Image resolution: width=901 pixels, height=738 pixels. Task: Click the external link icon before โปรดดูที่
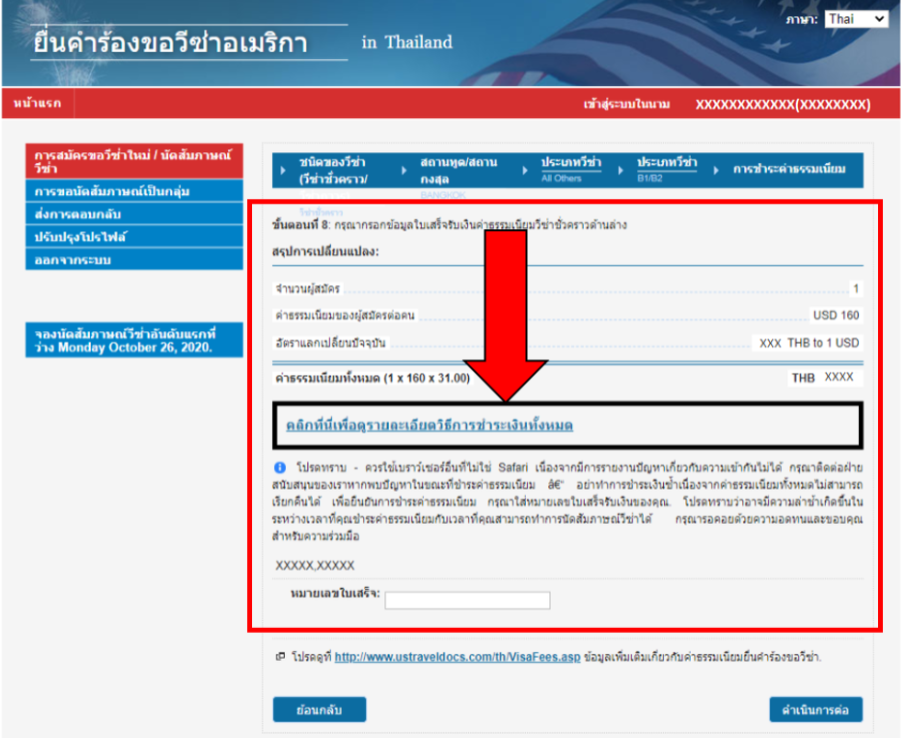click(280, 656)
